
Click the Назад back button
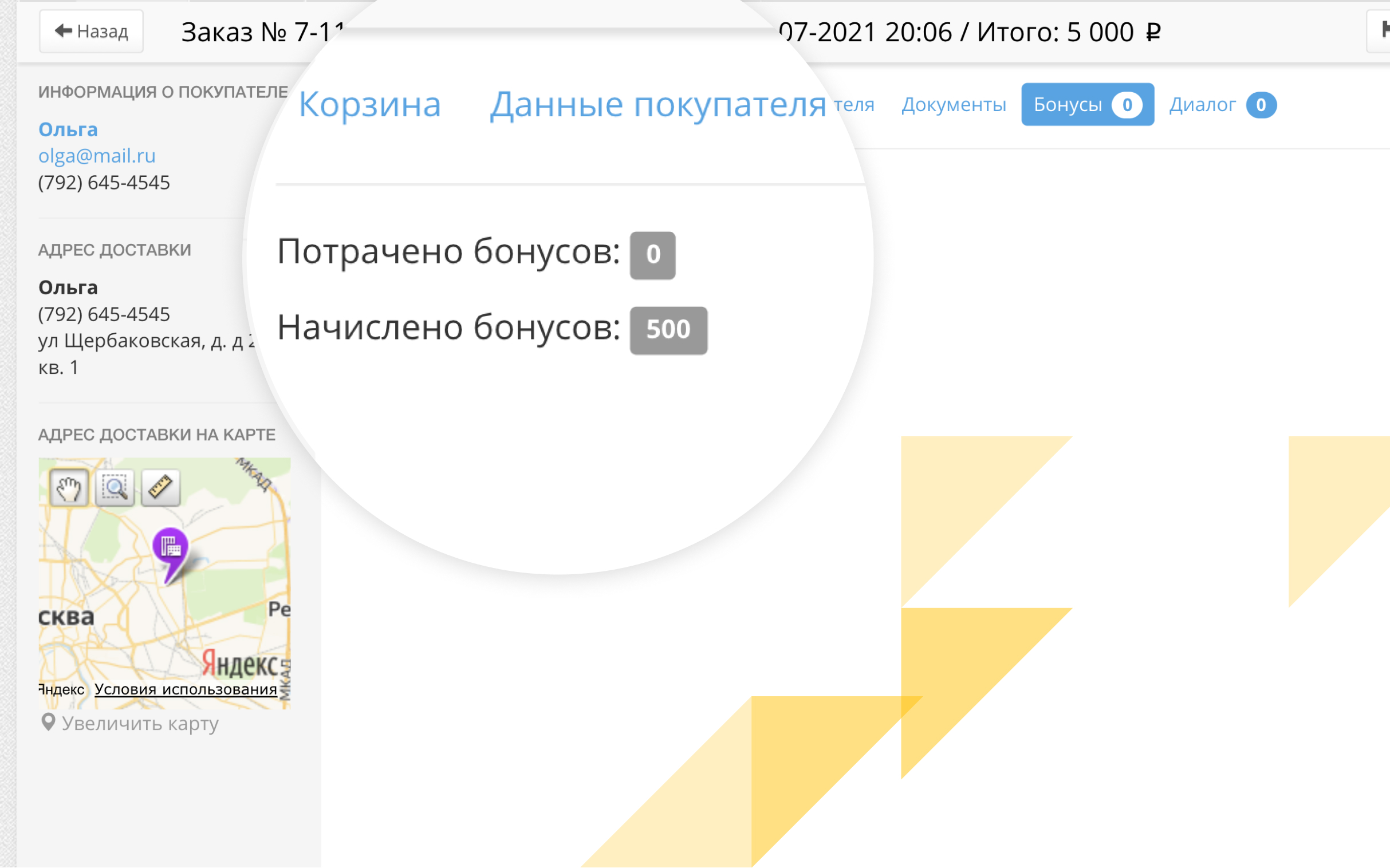91,31
